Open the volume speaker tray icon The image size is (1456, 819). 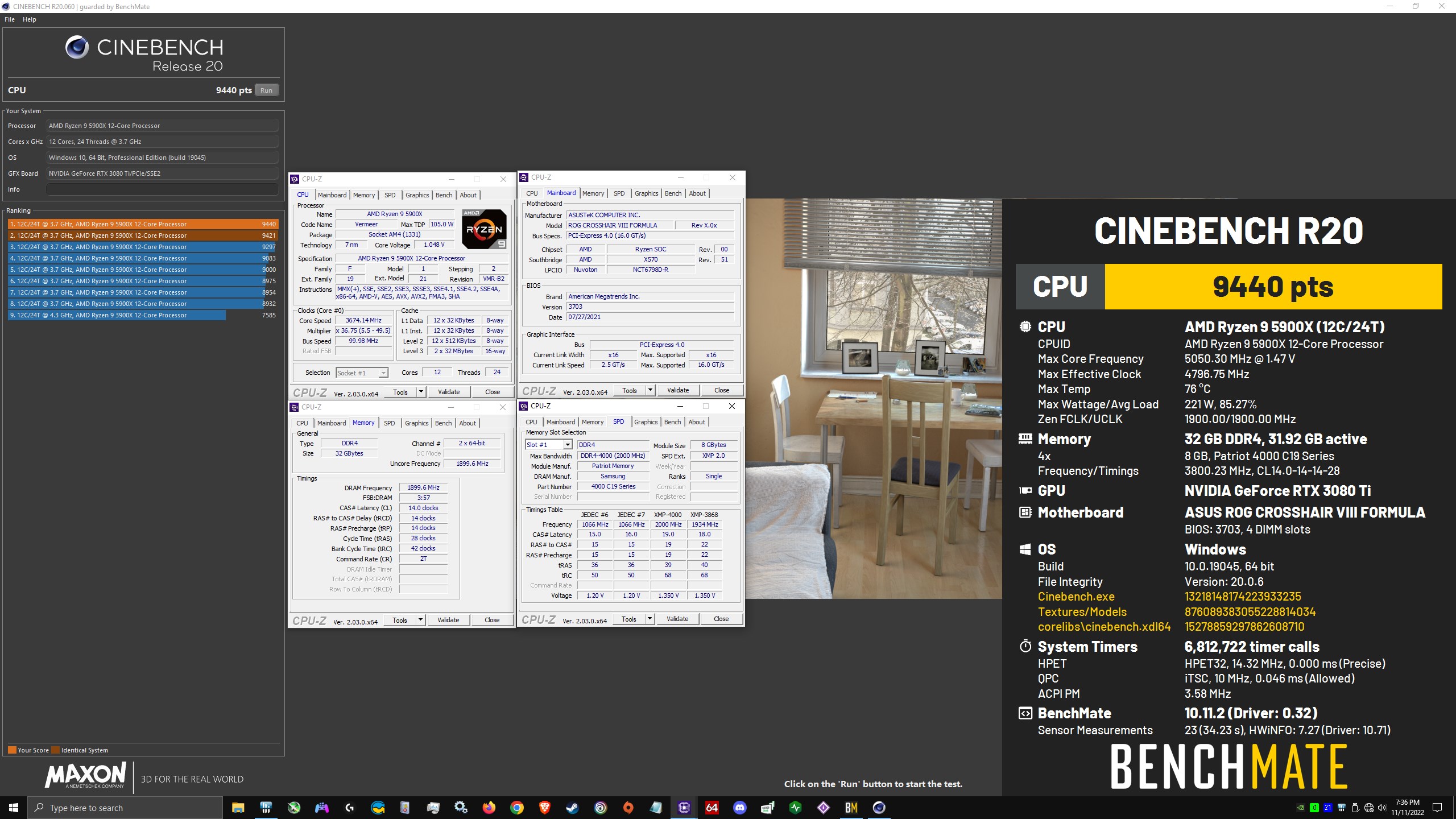pos(1381,808)
